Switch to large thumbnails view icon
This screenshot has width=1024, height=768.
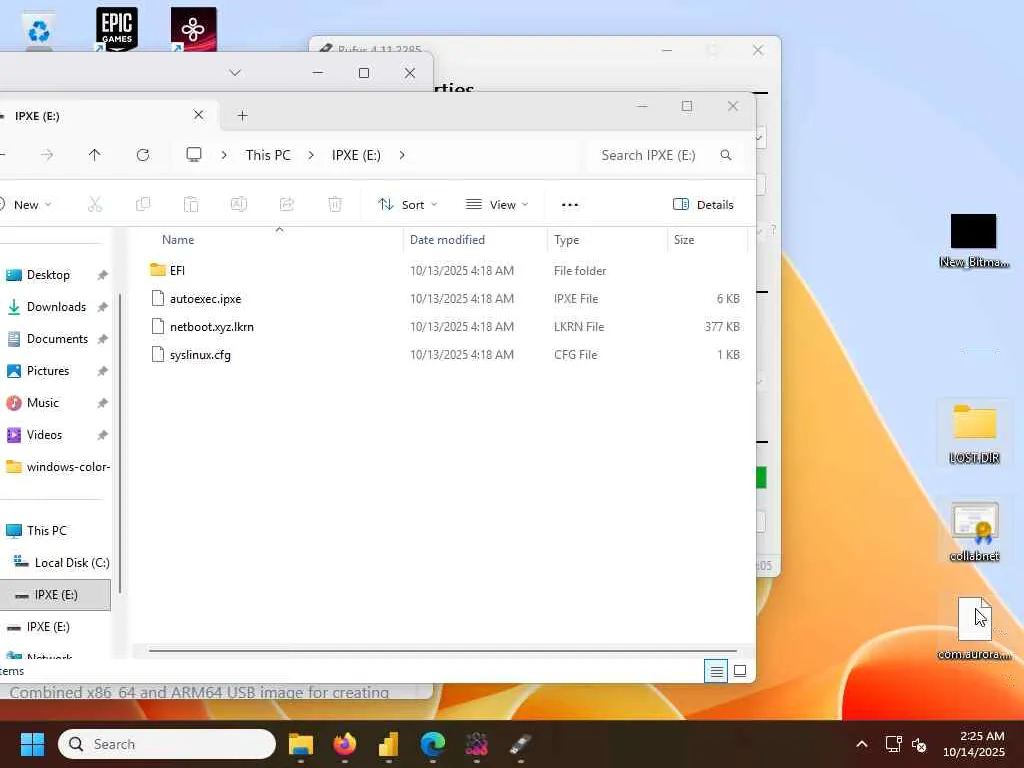tap(740, 671)
